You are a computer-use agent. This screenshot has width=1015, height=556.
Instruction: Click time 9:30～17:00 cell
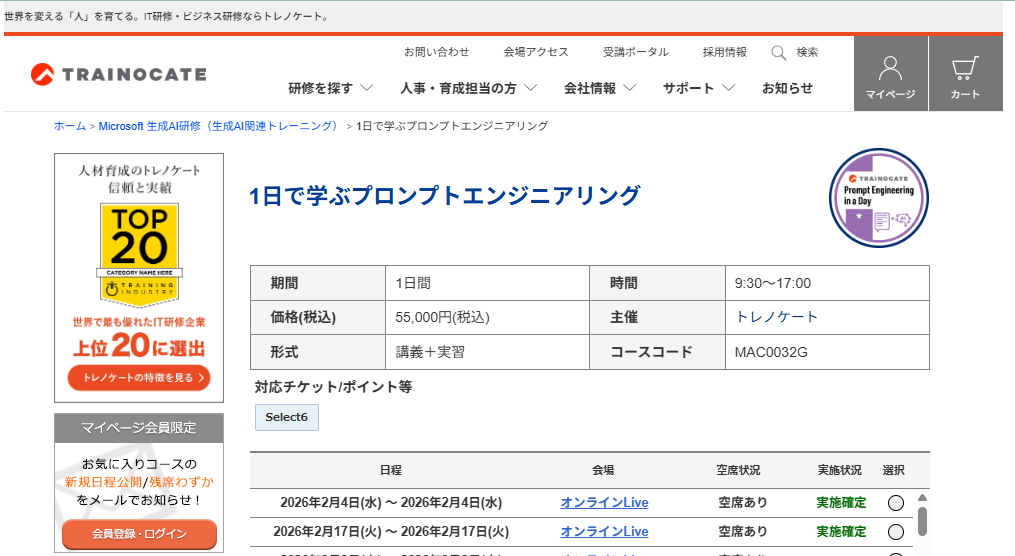tap(827, 283)
